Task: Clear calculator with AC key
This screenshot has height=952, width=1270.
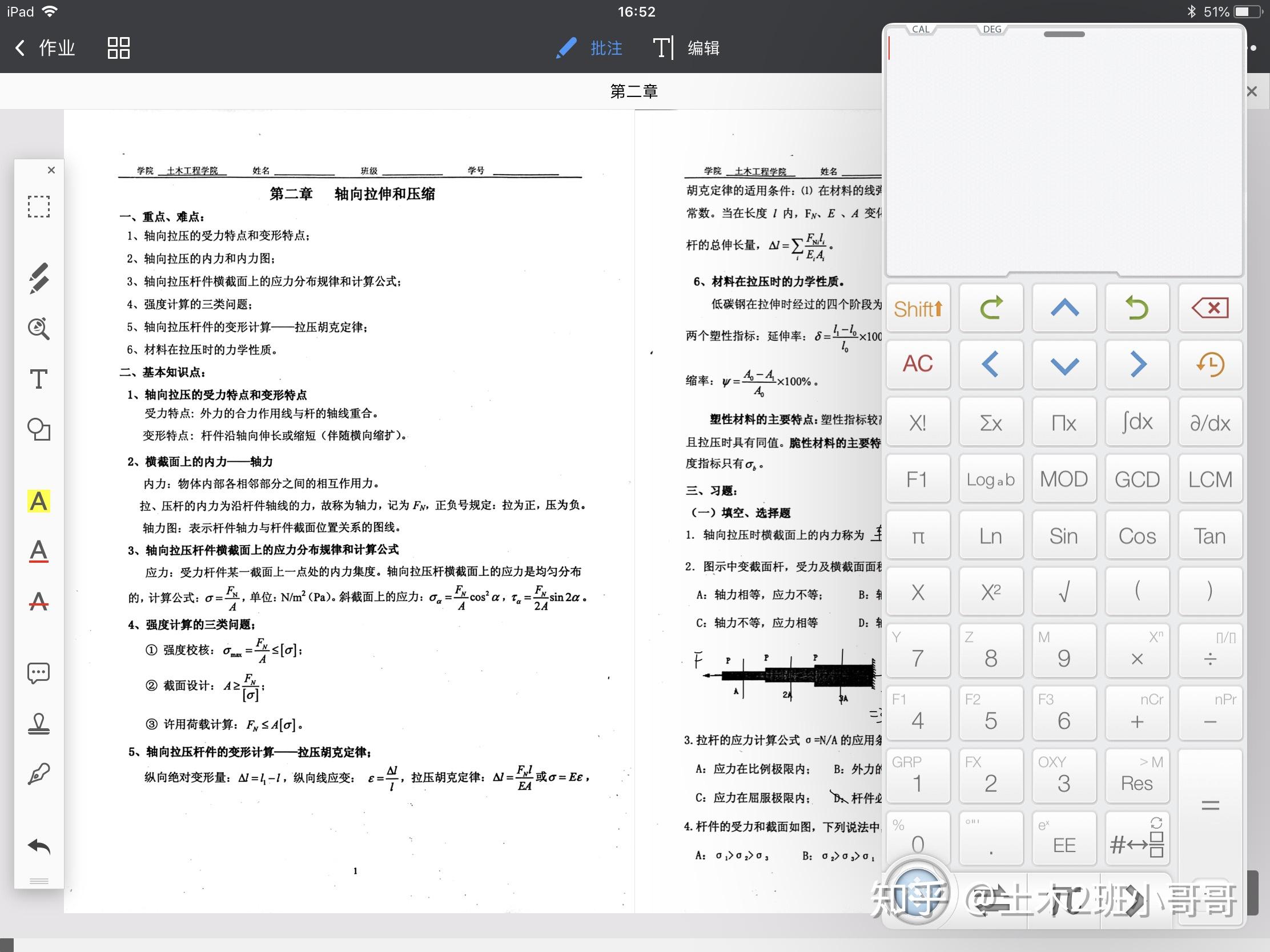Action: point(918,364)
